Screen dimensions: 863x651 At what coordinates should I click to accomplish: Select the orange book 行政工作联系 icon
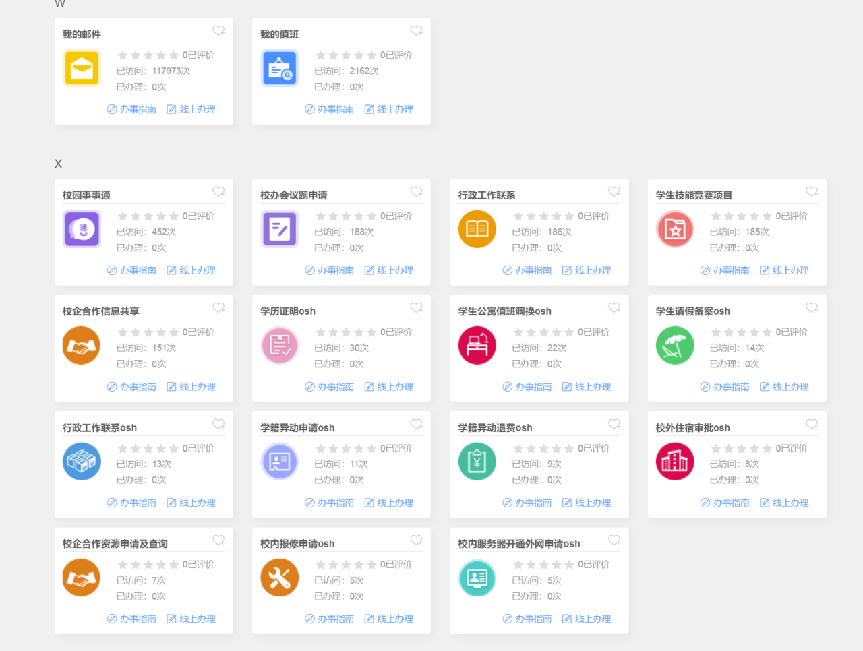coord(477,230)
